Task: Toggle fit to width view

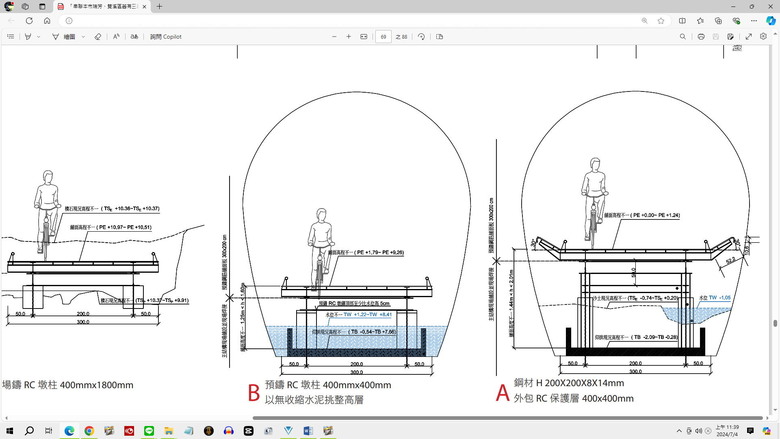Action: (x=364, y=36)
